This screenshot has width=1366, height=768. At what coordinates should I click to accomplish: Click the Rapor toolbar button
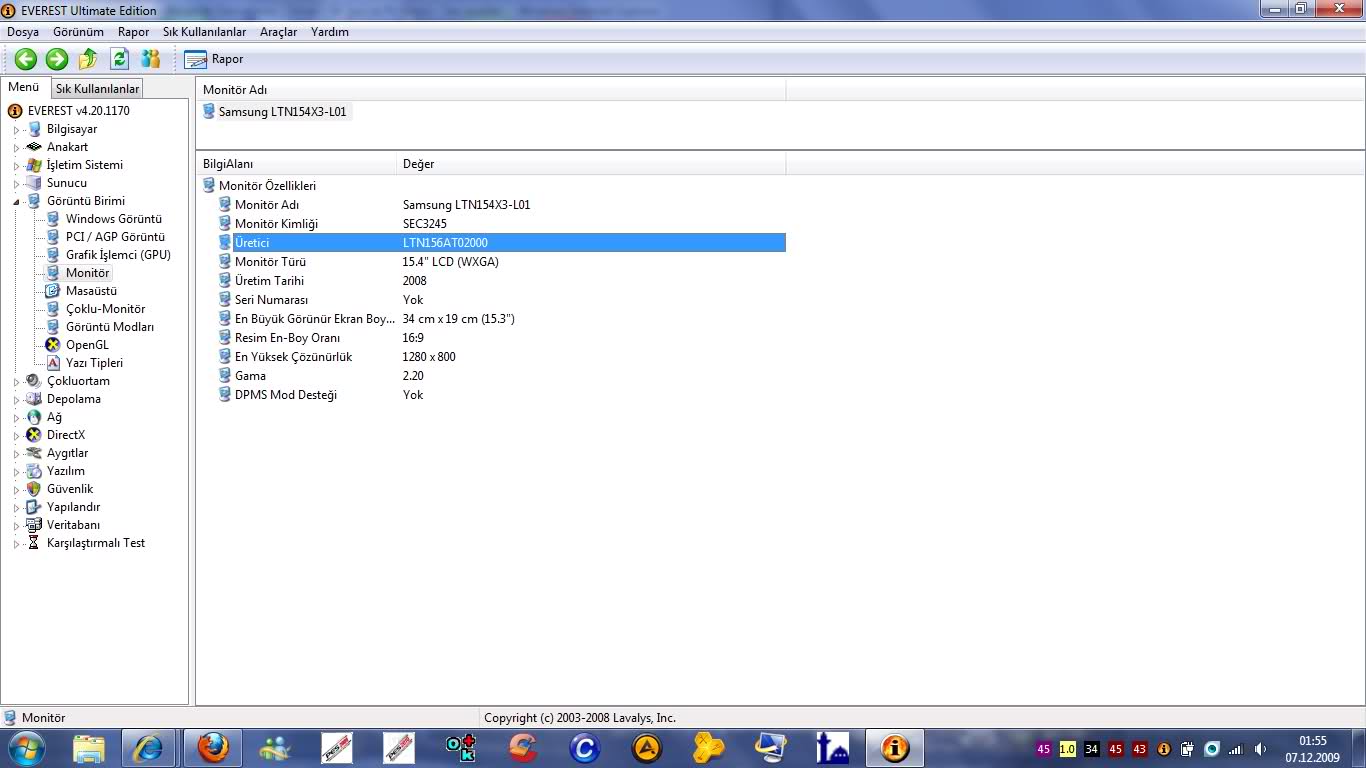pos(214,59)
